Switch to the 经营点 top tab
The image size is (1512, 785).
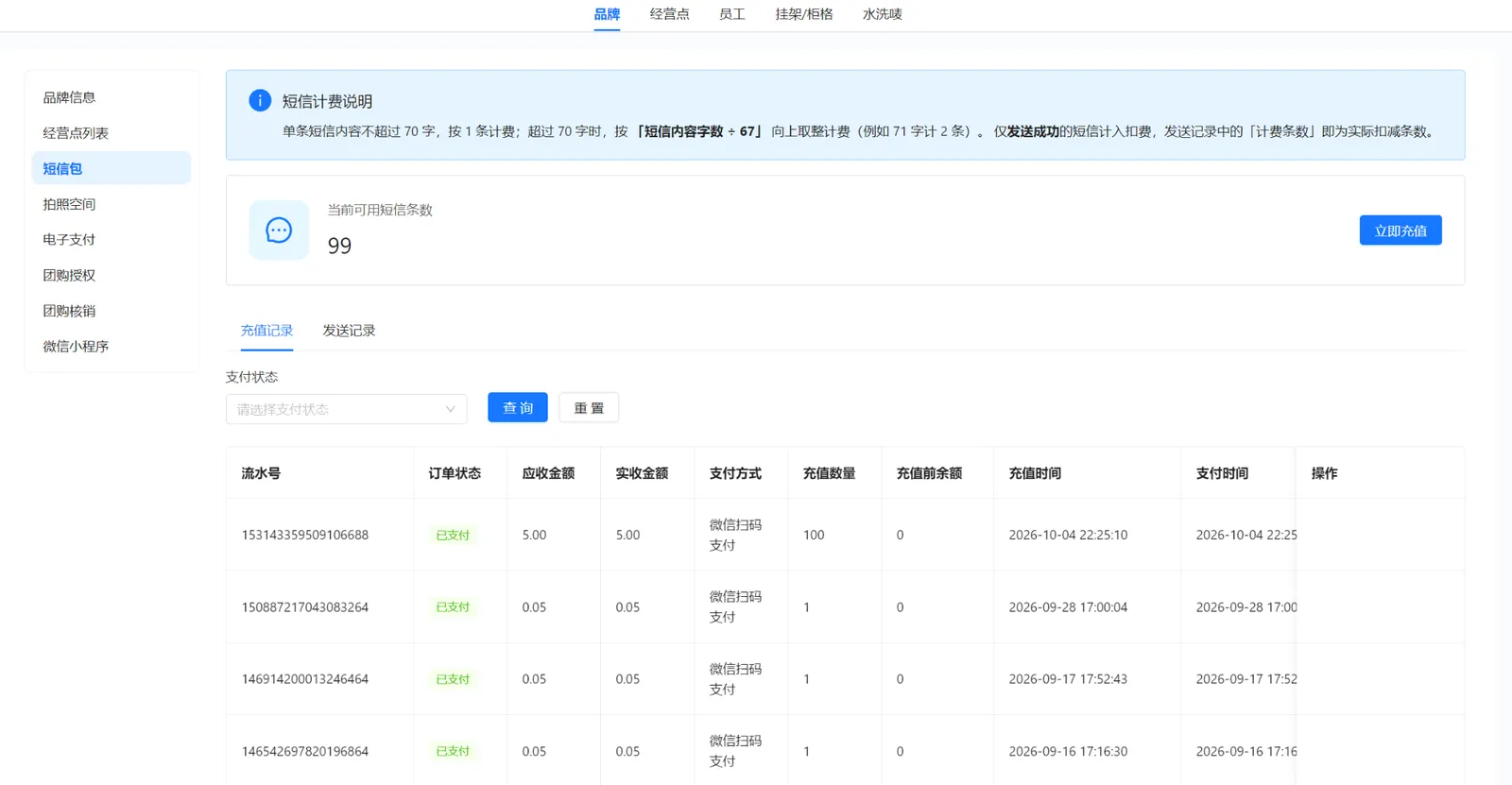point(669,14)
